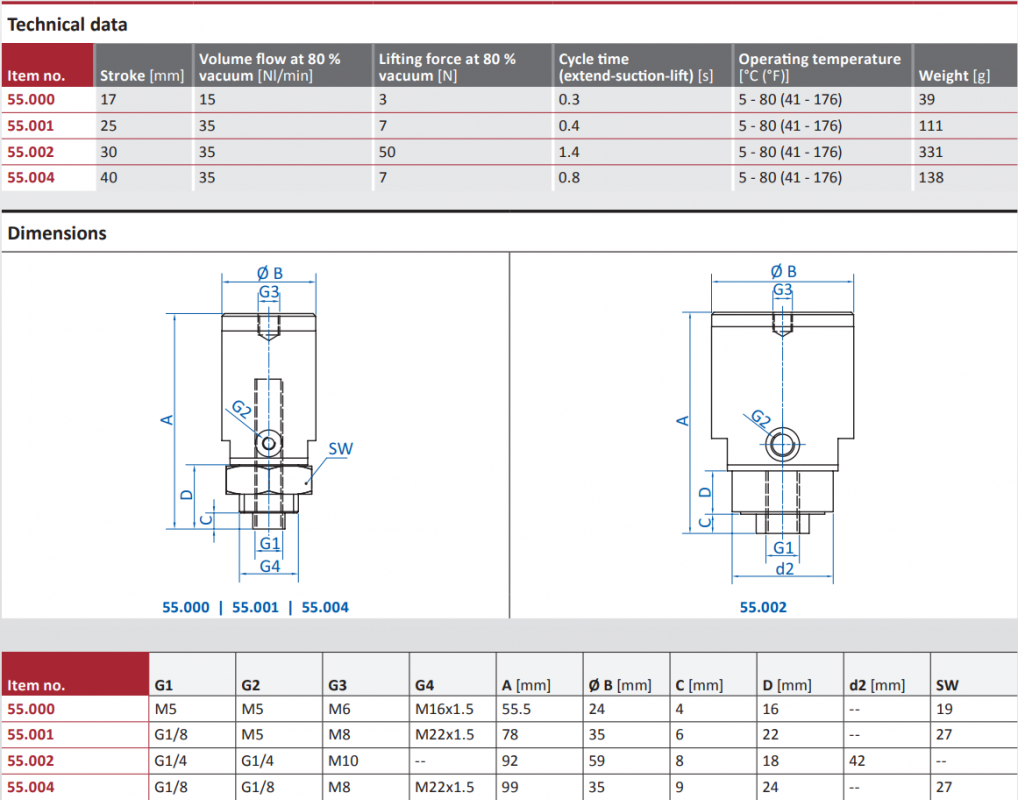Click the blue "55.002" caption under right drawing

[x=763, y=607]
